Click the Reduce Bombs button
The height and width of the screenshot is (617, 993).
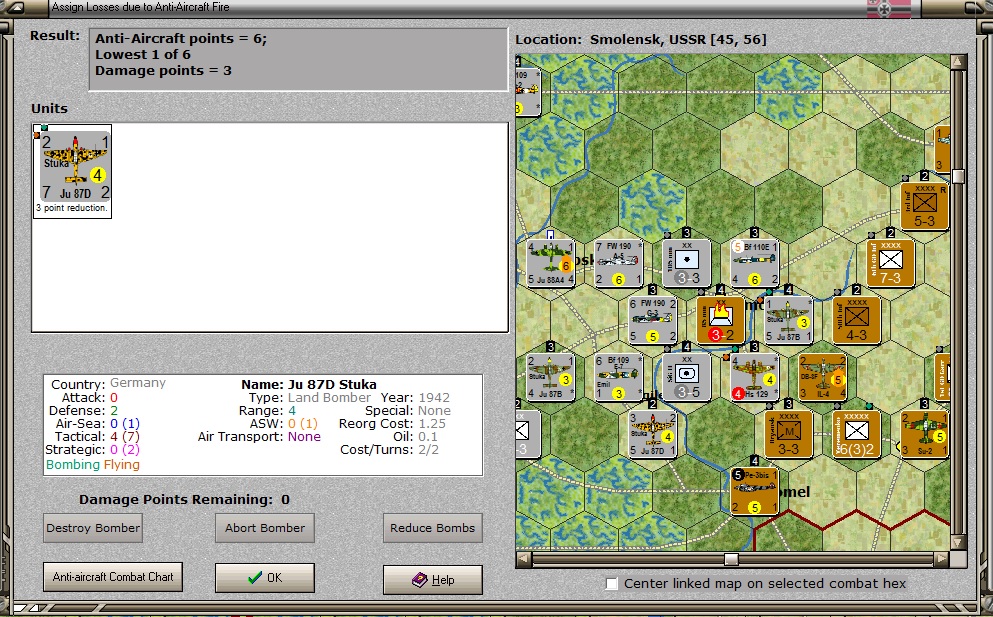pyautogui.click(x=433, y=528)
